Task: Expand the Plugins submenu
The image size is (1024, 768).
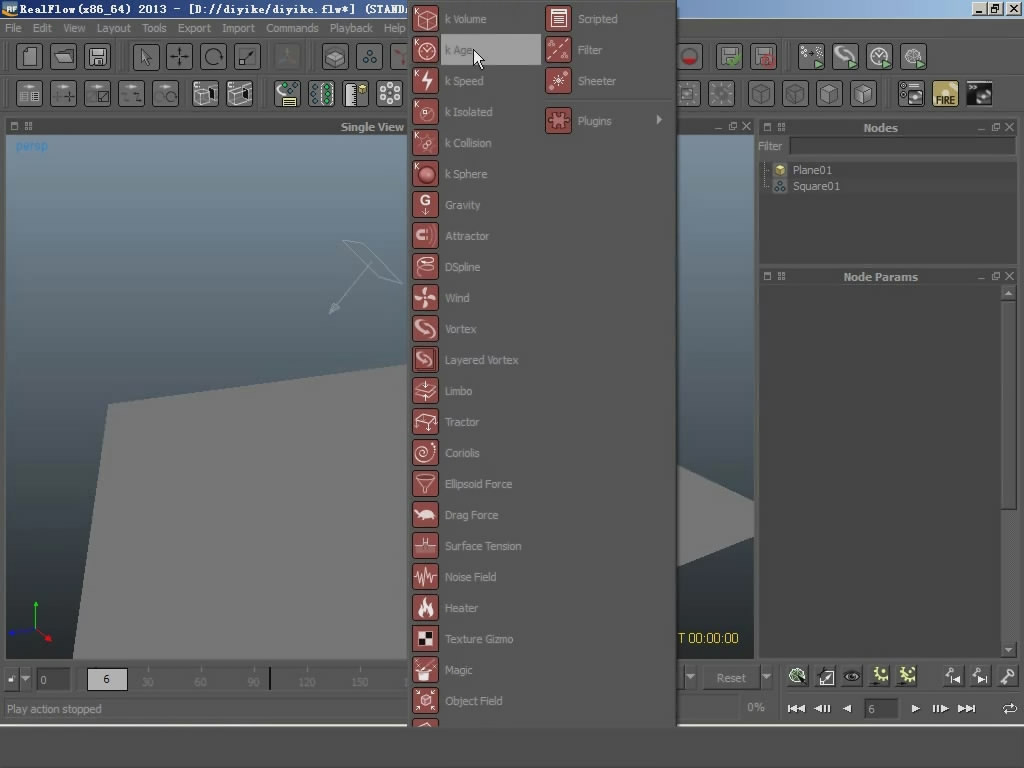Action: [x=608, y=121]
